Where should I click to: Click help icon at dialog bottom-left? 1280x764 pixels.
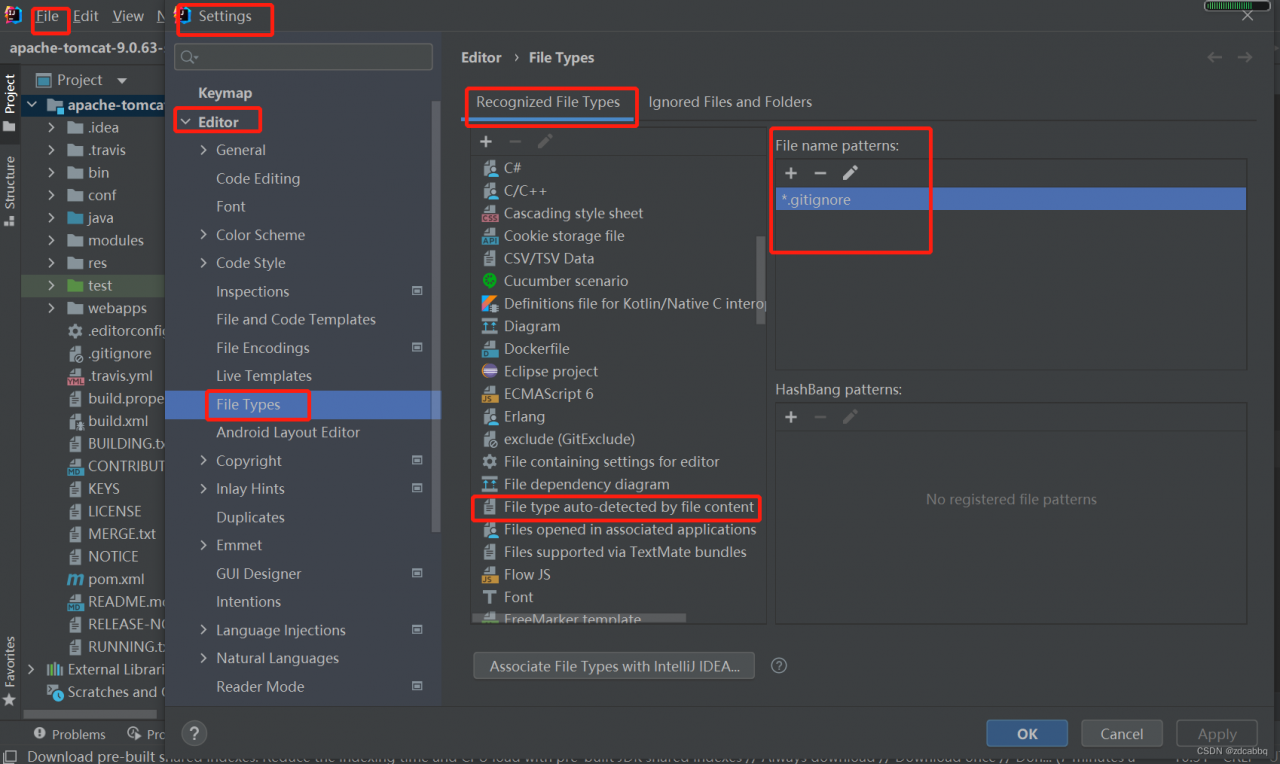pyautogui.click(x=195, y=733)
